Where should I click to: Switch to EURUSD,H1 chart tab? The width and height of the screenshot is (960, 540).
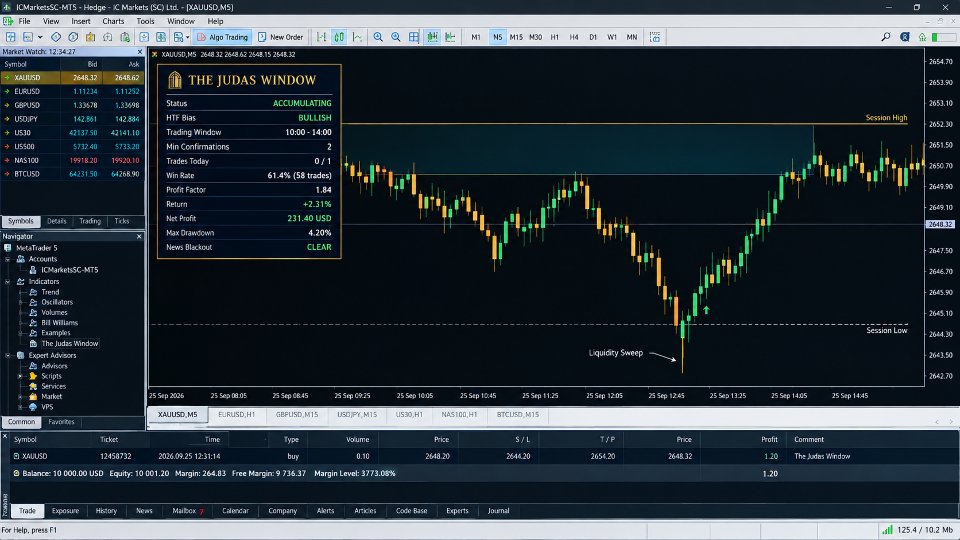[236, 414]
